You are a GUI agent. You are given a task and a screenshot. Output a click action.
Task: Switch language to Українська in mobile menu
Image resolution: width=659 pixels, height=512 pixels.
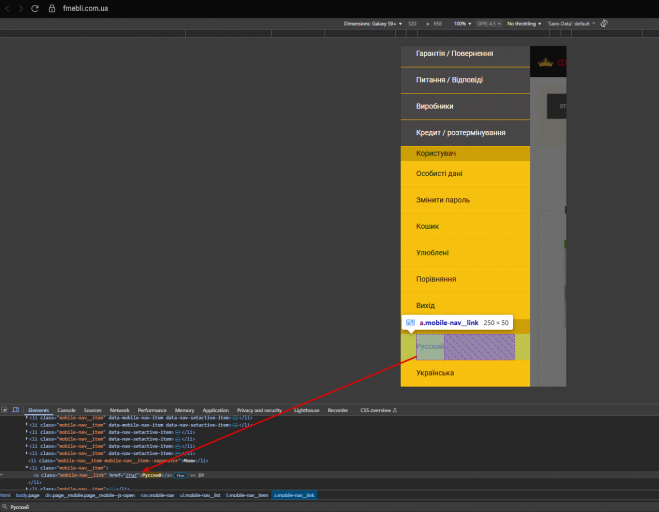click(465, 373)
